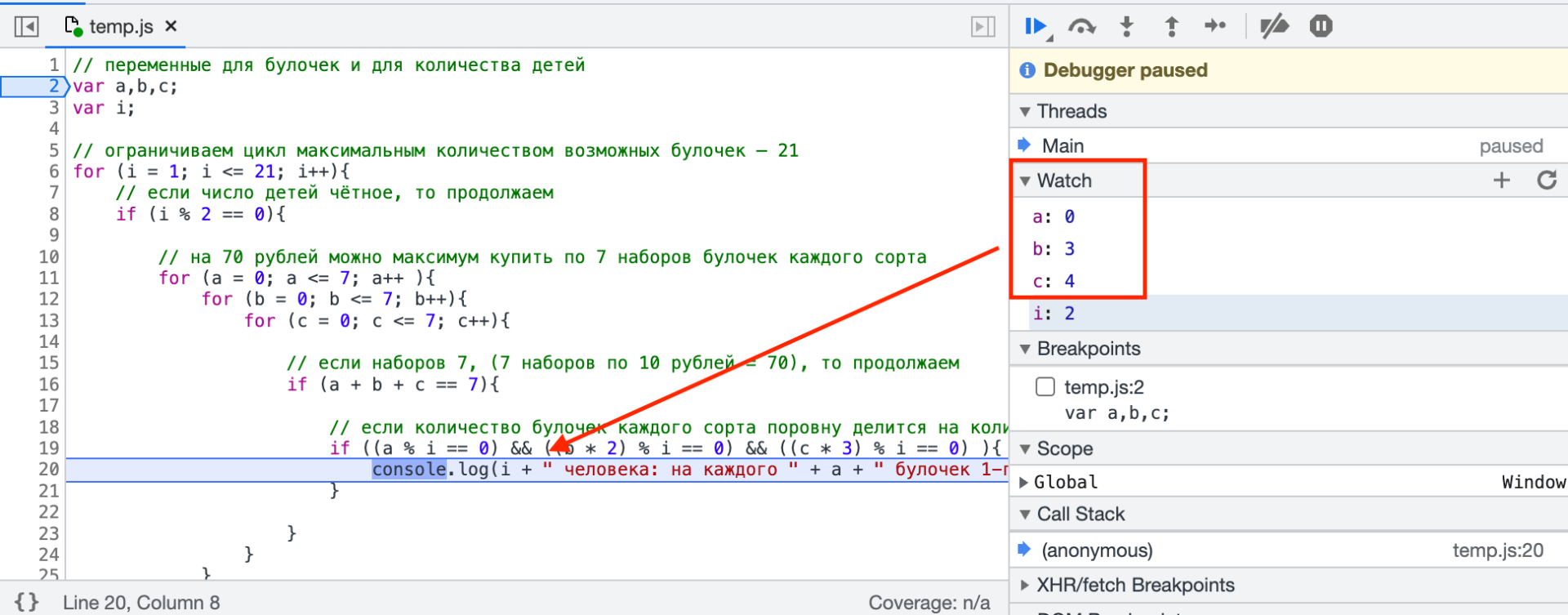Refresh the watch expressions
This screenshot has height=615, width=1568.
coord(1546,180)
